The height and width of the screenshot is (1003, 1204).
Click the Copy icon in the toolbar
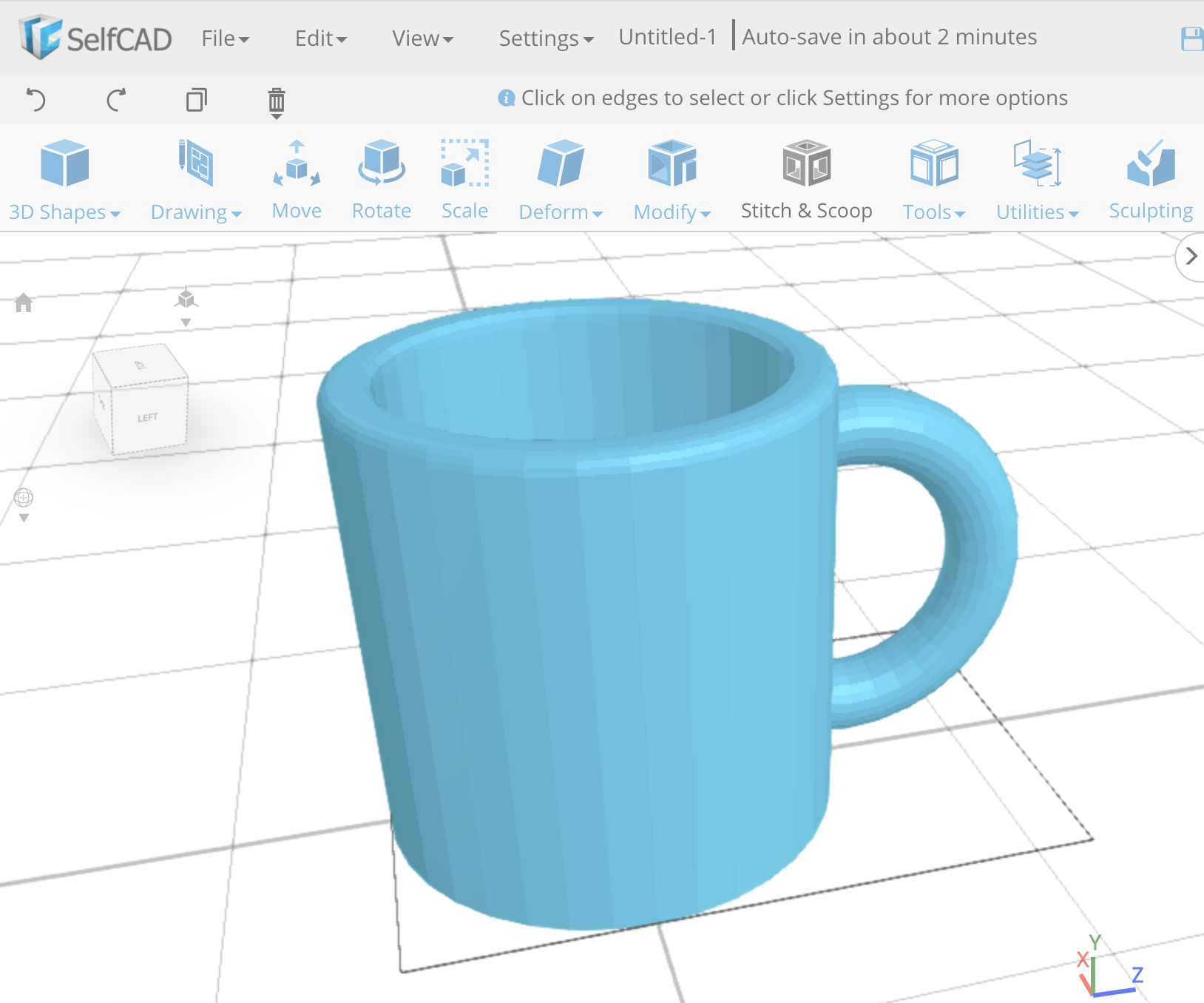[x=196, y=100]
